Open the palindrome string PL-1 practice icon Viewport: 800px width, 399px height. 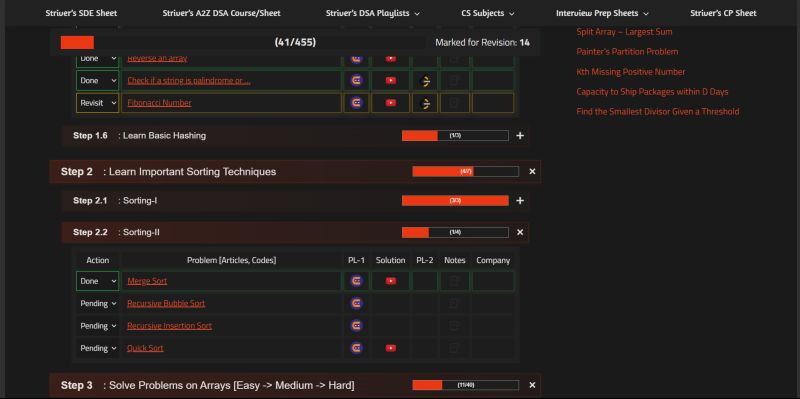point(357,81)
